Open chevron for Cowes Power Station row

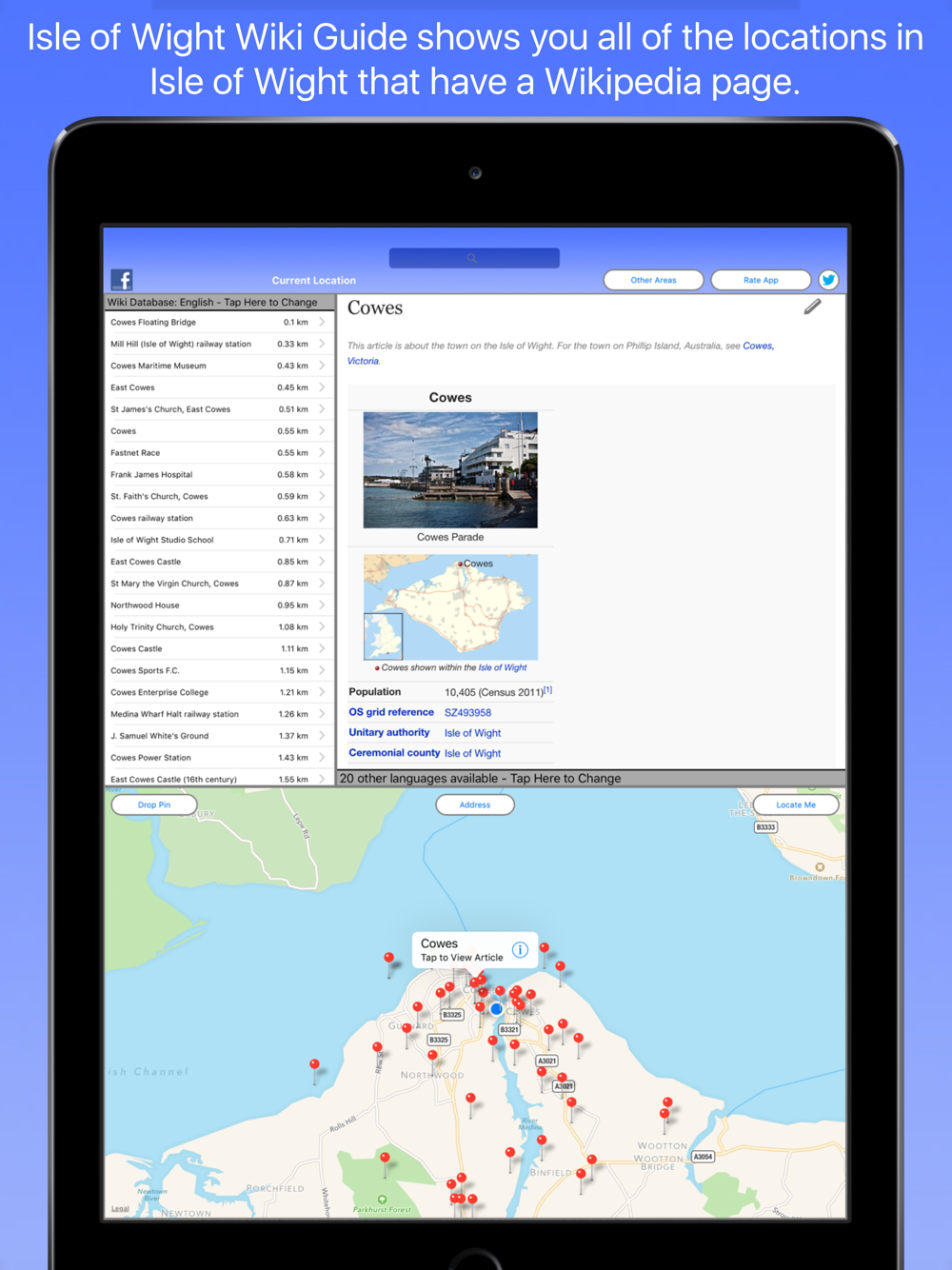pos(323,757)
